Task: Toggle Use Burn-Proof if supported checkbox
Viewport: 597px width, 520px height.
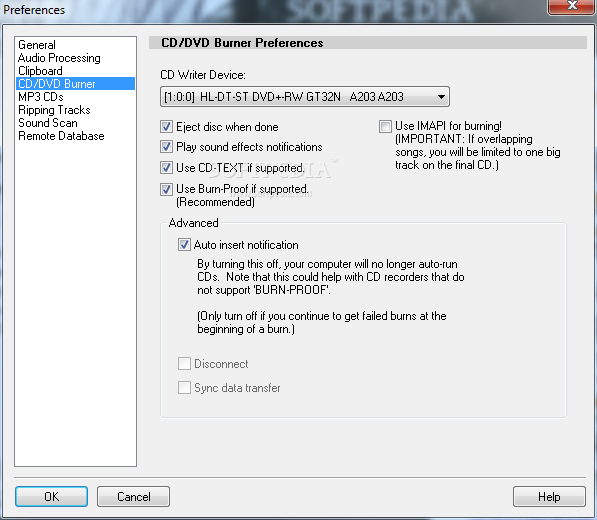Action: tap(166, 189)
